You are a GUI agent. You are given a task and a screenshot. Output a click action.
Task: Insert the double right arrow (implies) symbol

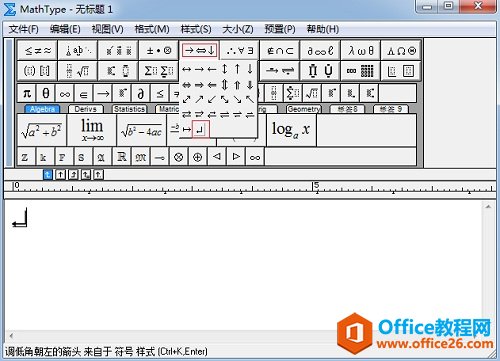[199, 85]
